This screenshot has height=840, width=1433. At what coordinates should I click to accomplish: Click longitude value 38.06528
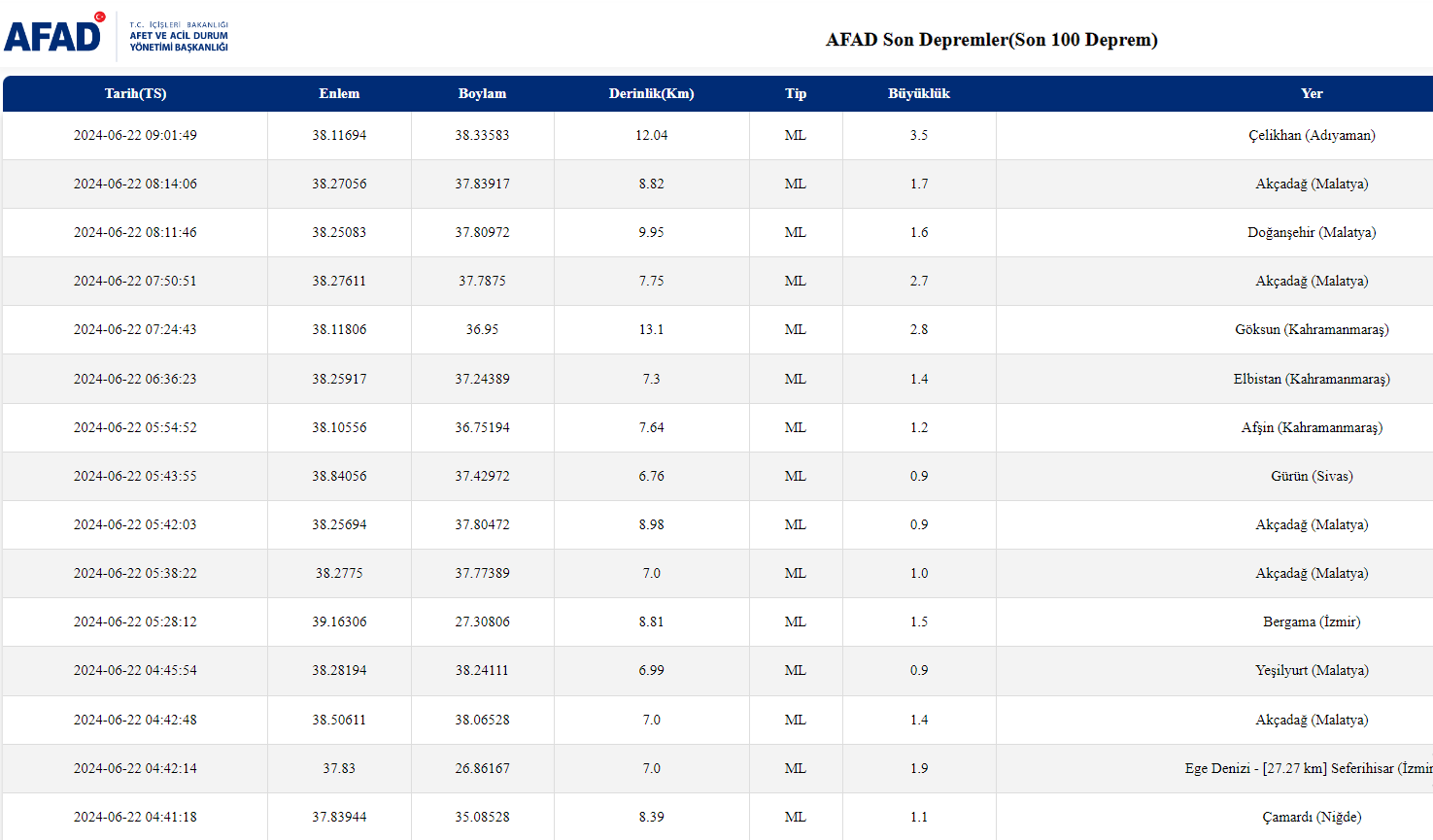pos(482,720)
